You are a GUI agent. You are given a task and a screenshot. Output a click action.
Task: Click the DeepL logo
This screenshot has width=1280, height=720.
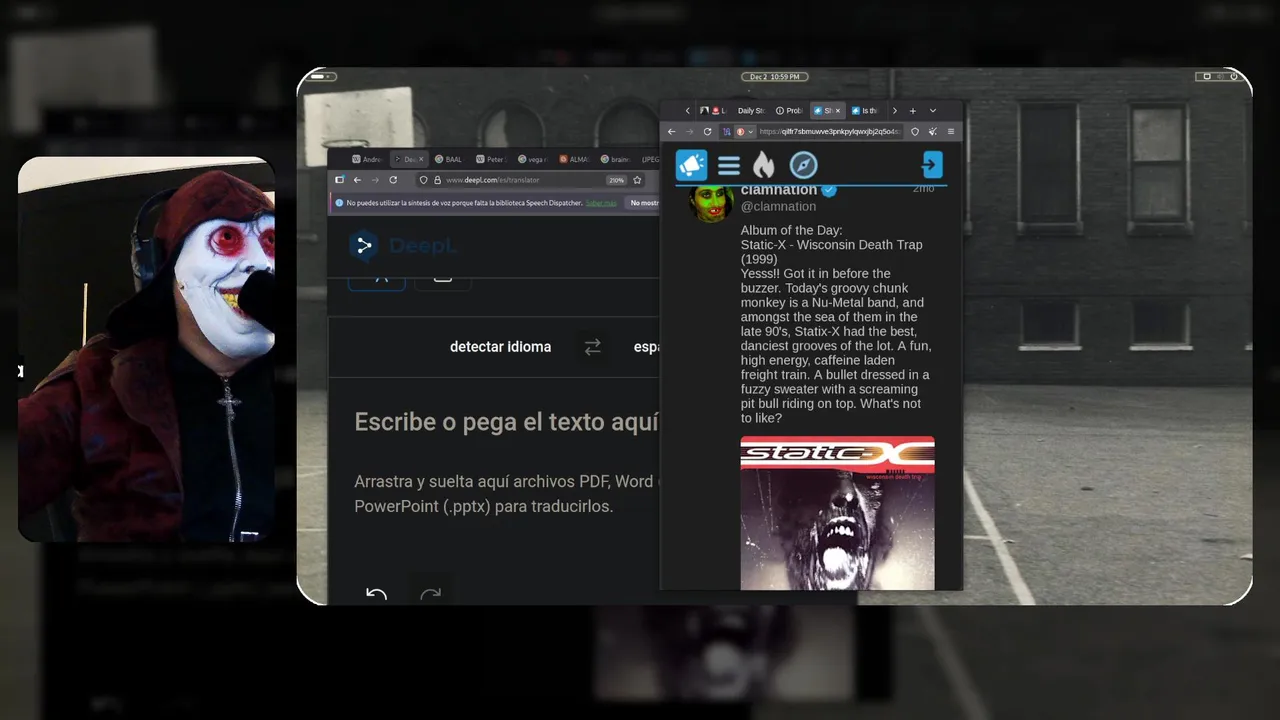tap(404, 245)
